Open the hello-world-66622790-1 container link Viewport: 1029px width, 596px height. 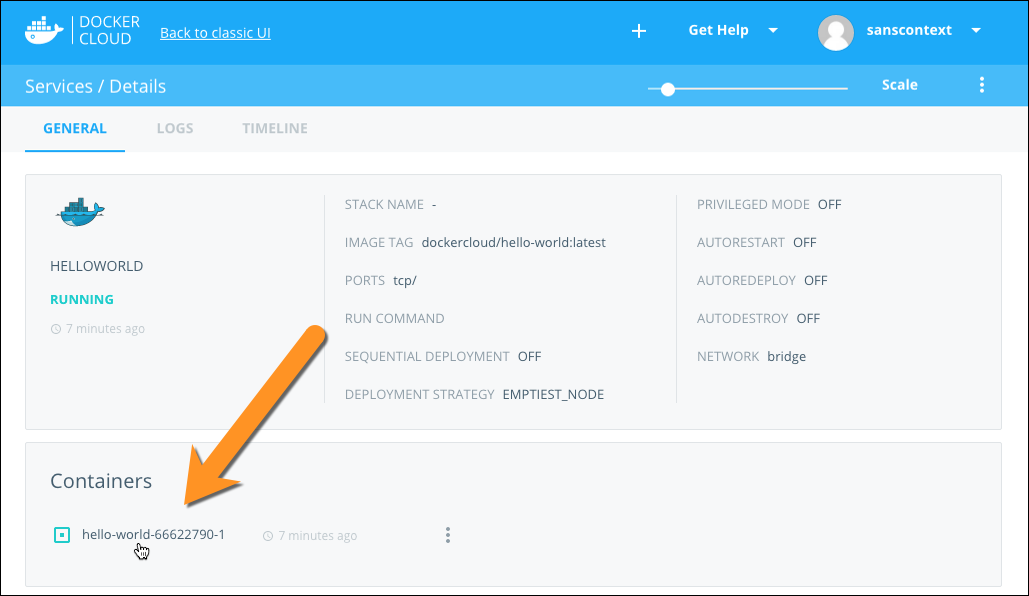pos(153,535)
